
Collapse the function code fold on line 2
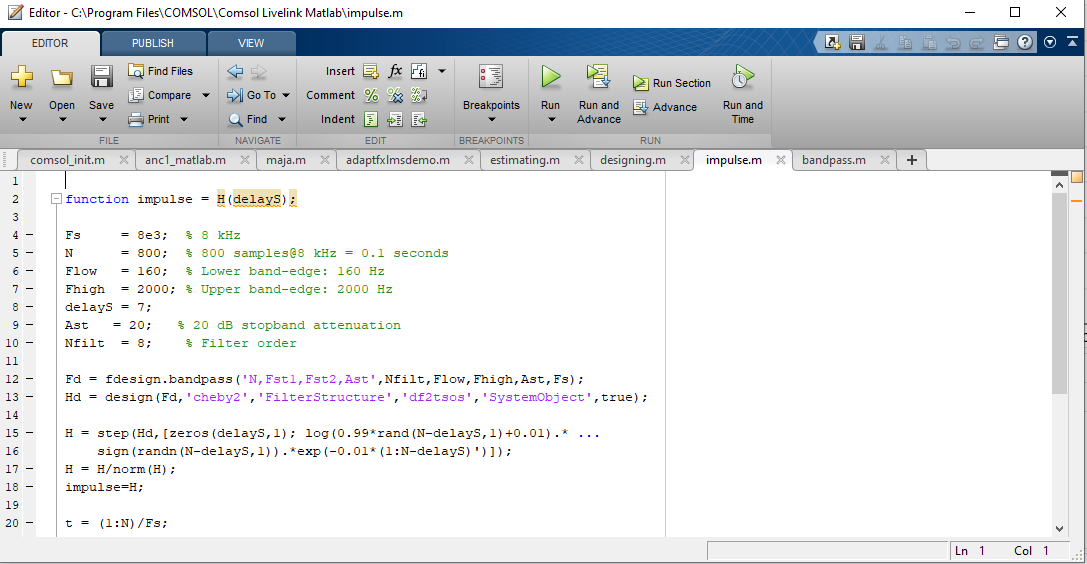click(57, 199)
